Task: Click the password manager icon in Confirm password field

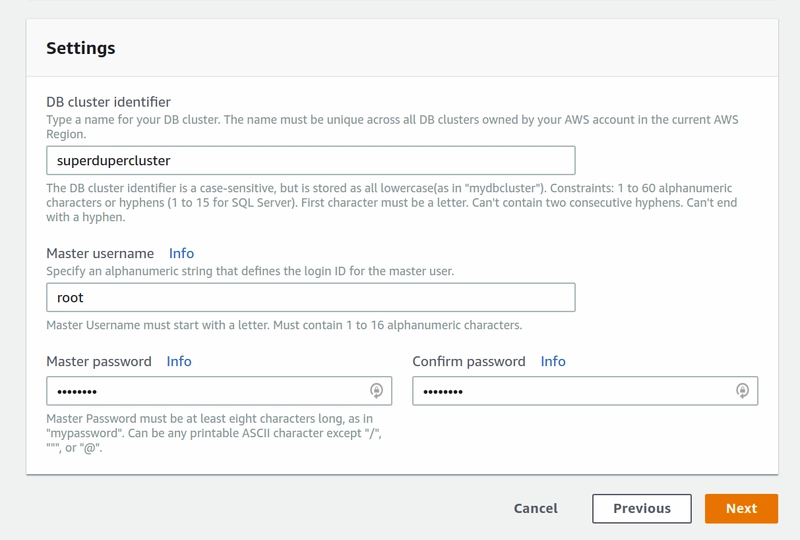Action: [743, 391]
